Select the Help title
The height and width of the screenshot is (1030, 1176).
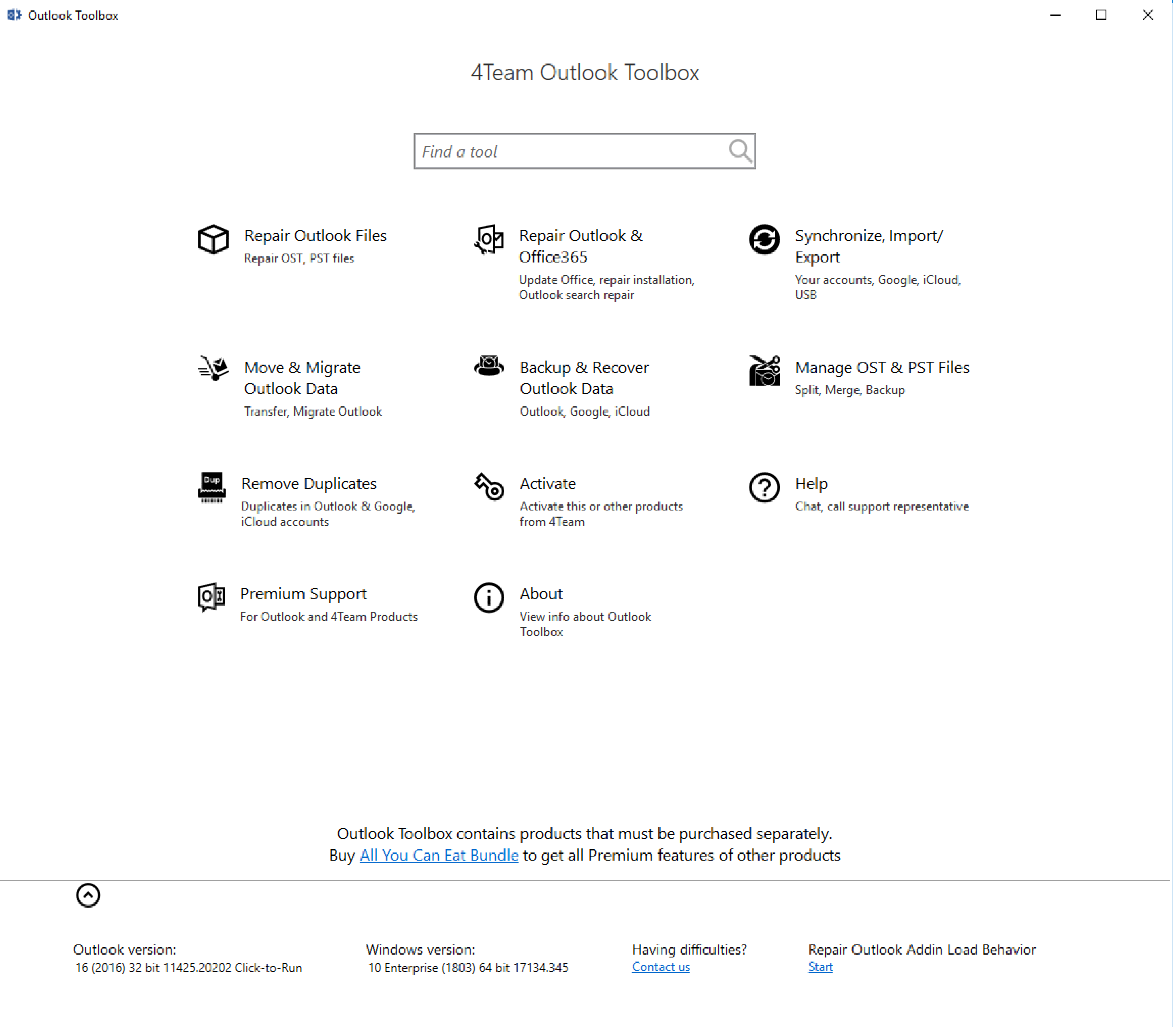tap(811, 484)
